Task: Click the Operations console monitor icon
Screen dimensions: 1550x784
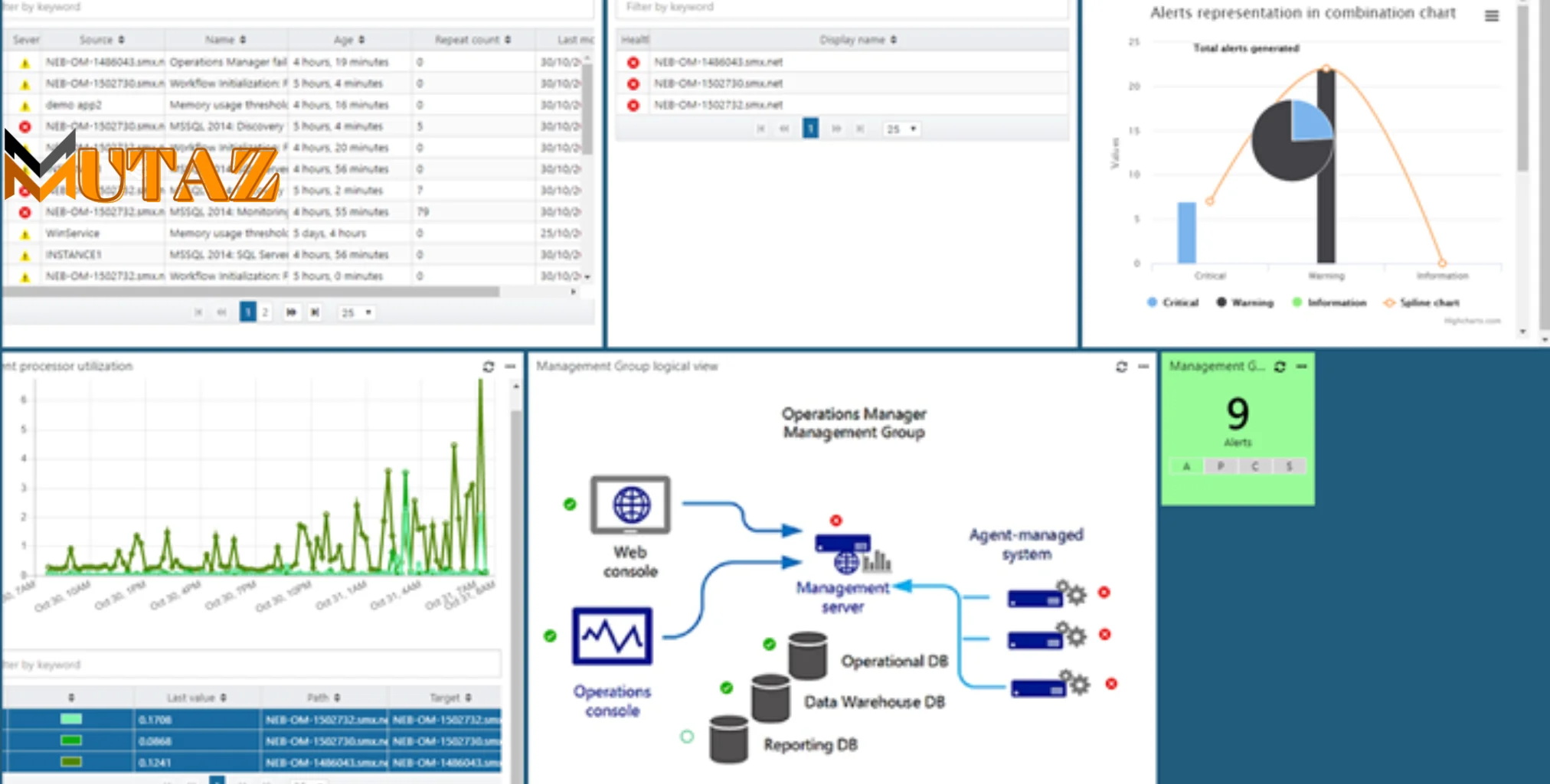Action: (x=612, y=635)
